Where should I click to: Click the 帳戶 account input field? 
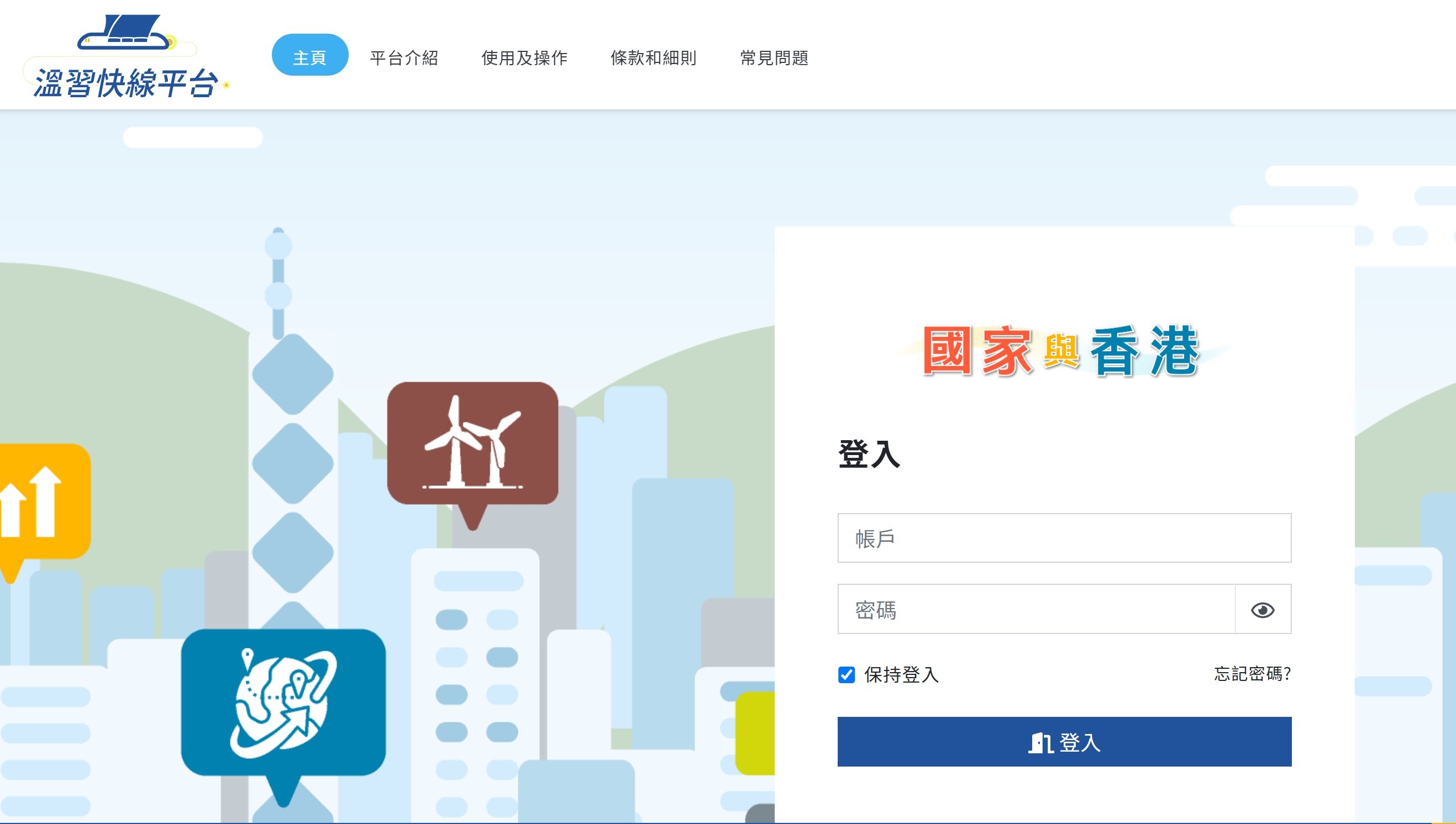coord(1064,537)
